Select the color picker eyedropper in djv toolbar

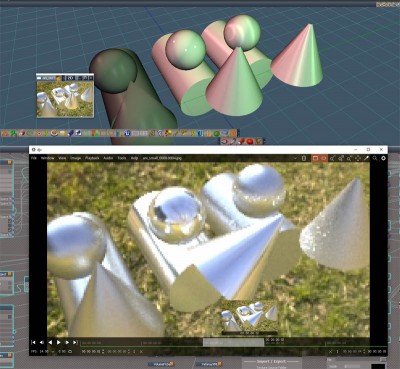(x=366, y=158)
